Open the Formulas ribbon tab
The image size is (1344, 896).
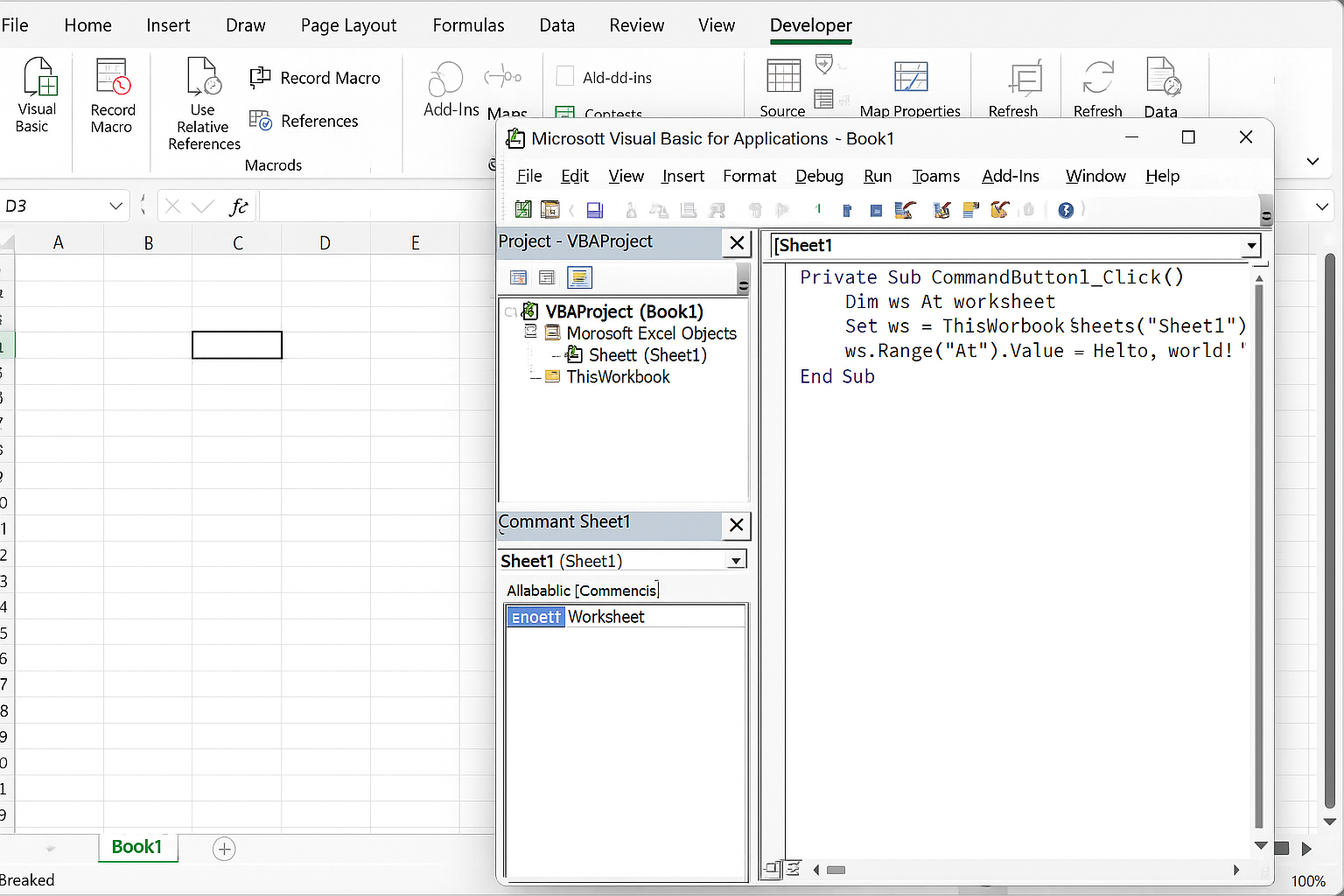click(468, 25)
